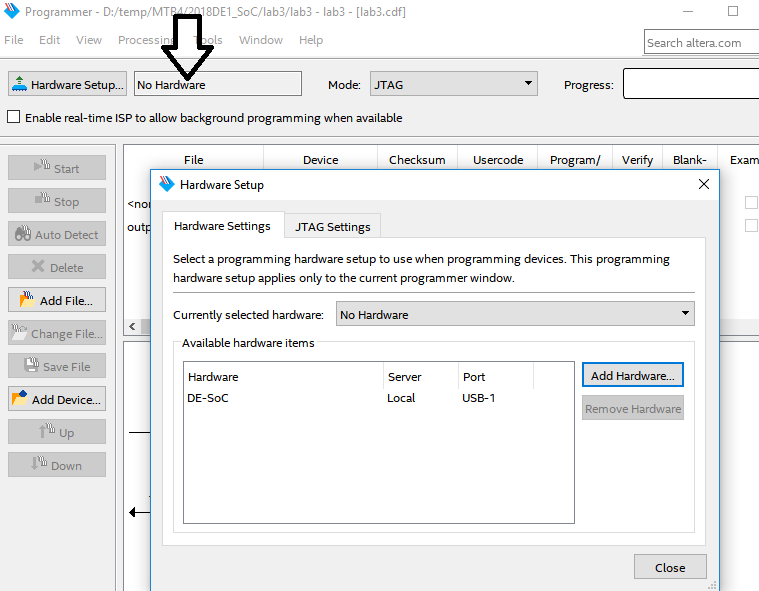Click the Add Hardware button
Viewport: 759px width, 591px height.
[632, 376]
